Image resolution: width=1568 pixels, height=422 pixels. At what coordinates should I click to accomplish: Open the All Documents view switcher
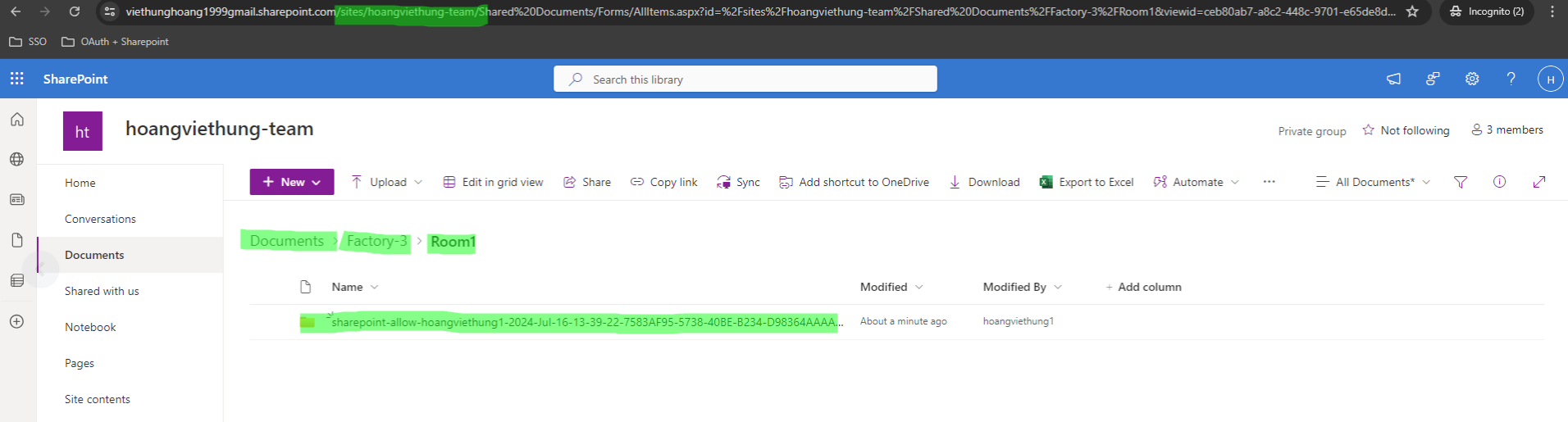pos(1373,182)
